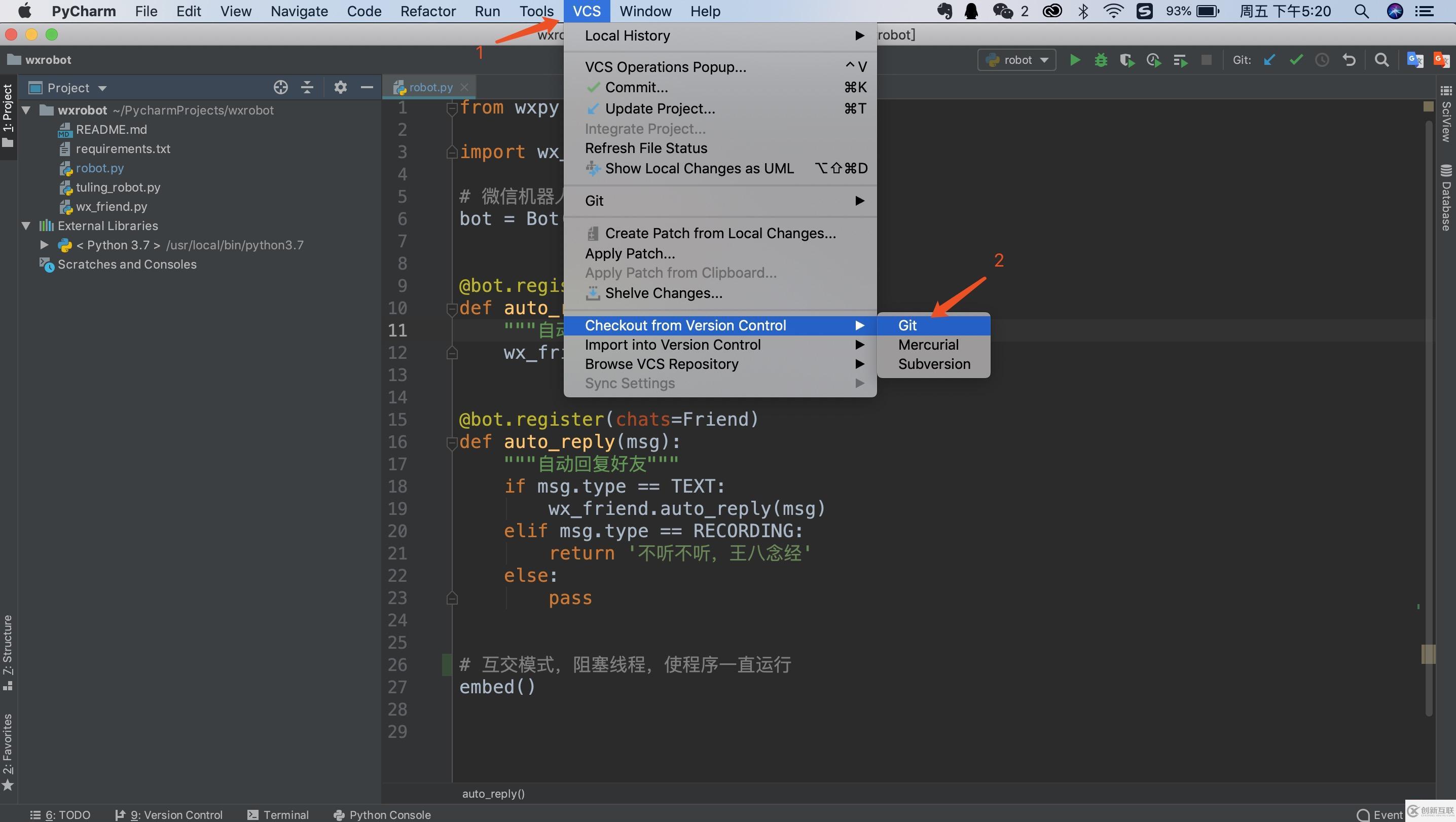Click Update Project button in VCS menu

[660, 108]
